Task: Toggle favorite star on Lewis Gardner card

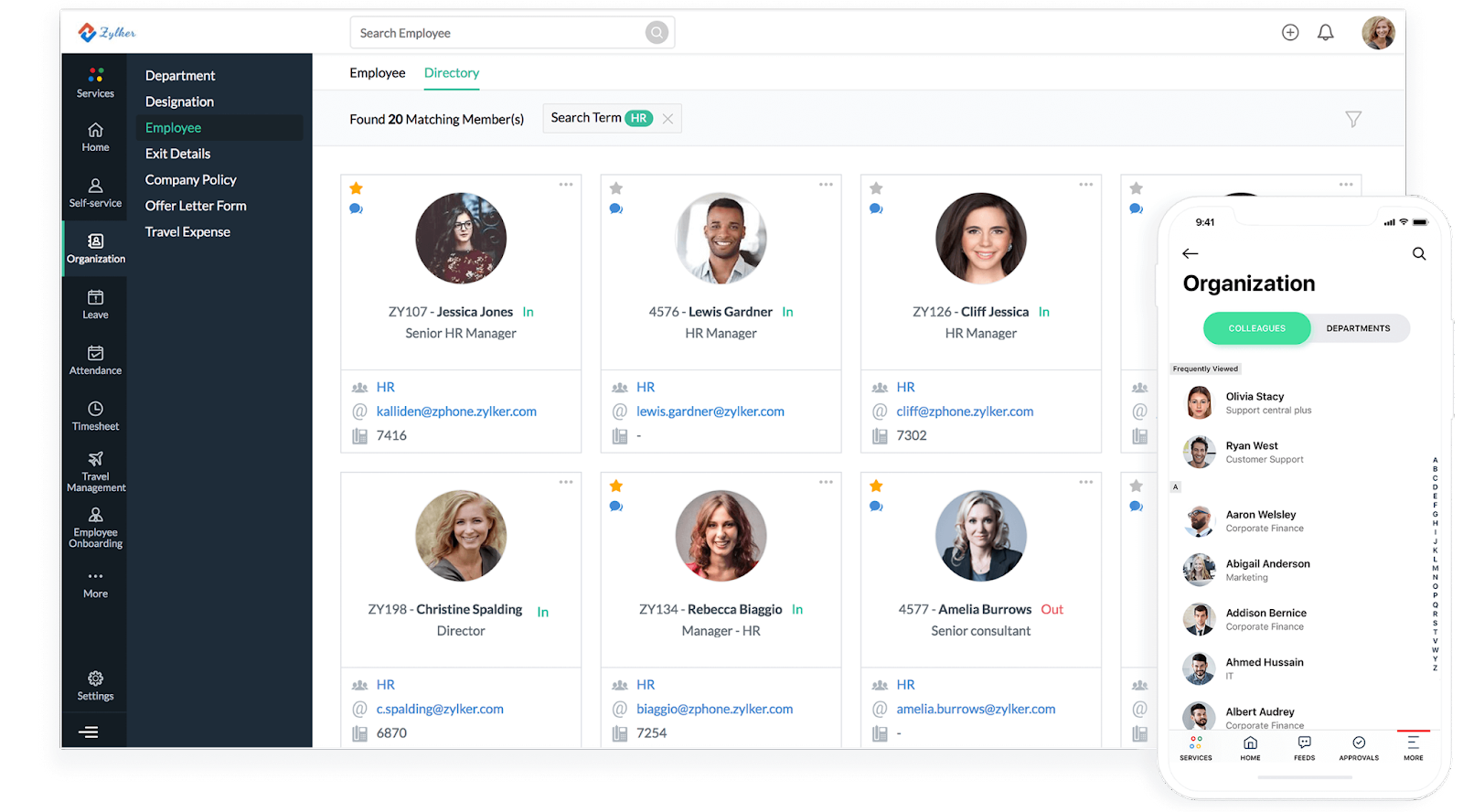Action: point(616,188)
